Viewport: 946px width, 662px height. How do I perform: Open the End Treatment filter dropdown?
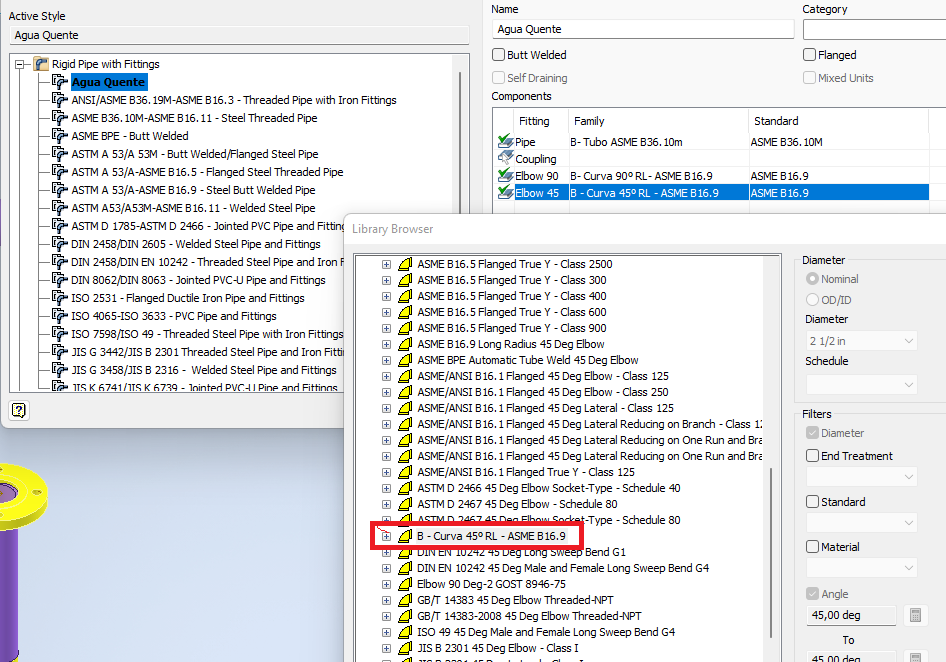862,477
